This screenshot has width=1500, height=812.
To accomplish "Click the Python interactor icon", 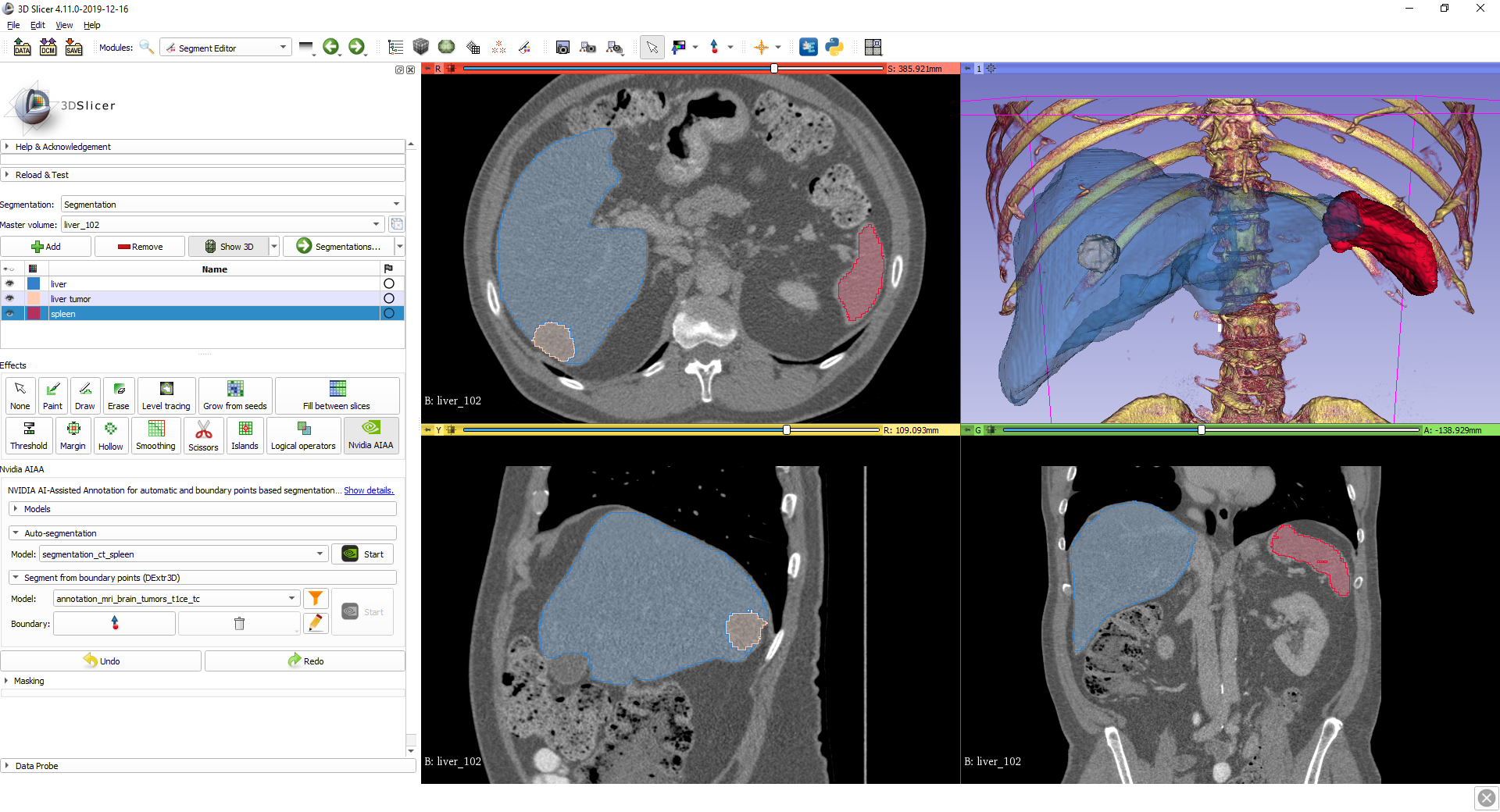I will (834, 48).
